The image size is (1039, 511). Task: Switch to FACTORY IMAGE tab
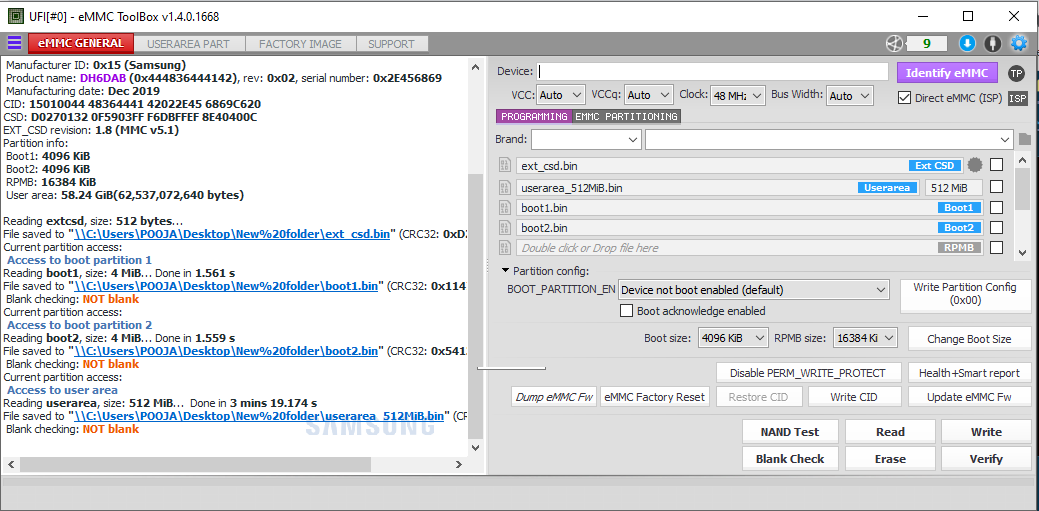coord(300,44)
